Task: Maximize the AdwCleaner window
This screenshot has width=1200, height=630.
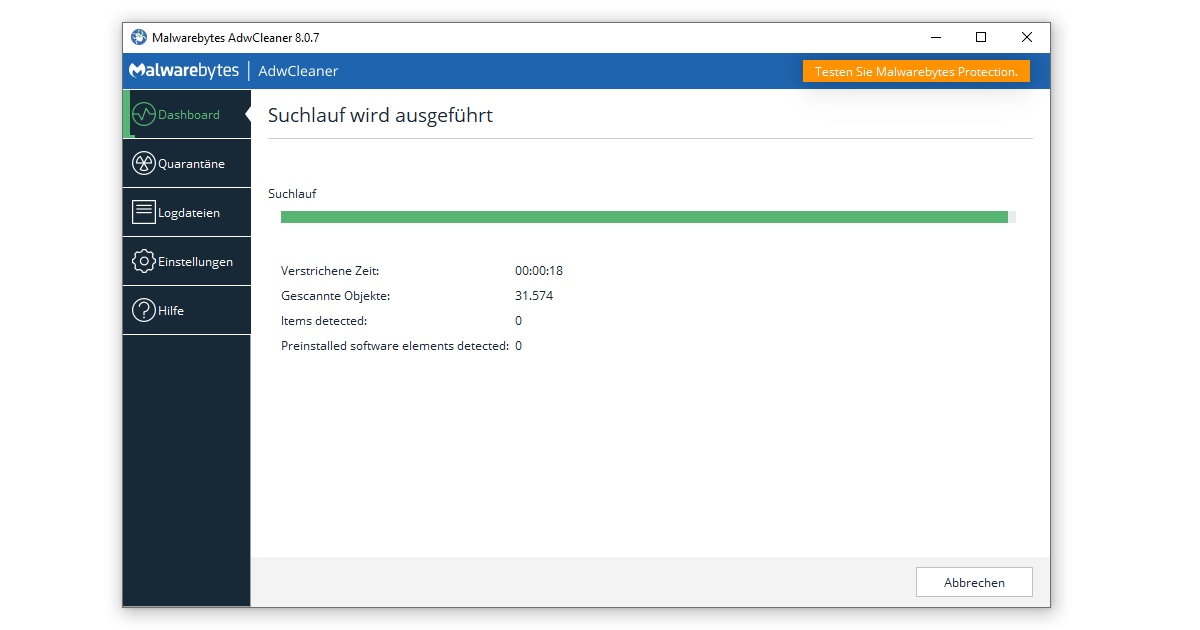Action: tap(981, 38)
